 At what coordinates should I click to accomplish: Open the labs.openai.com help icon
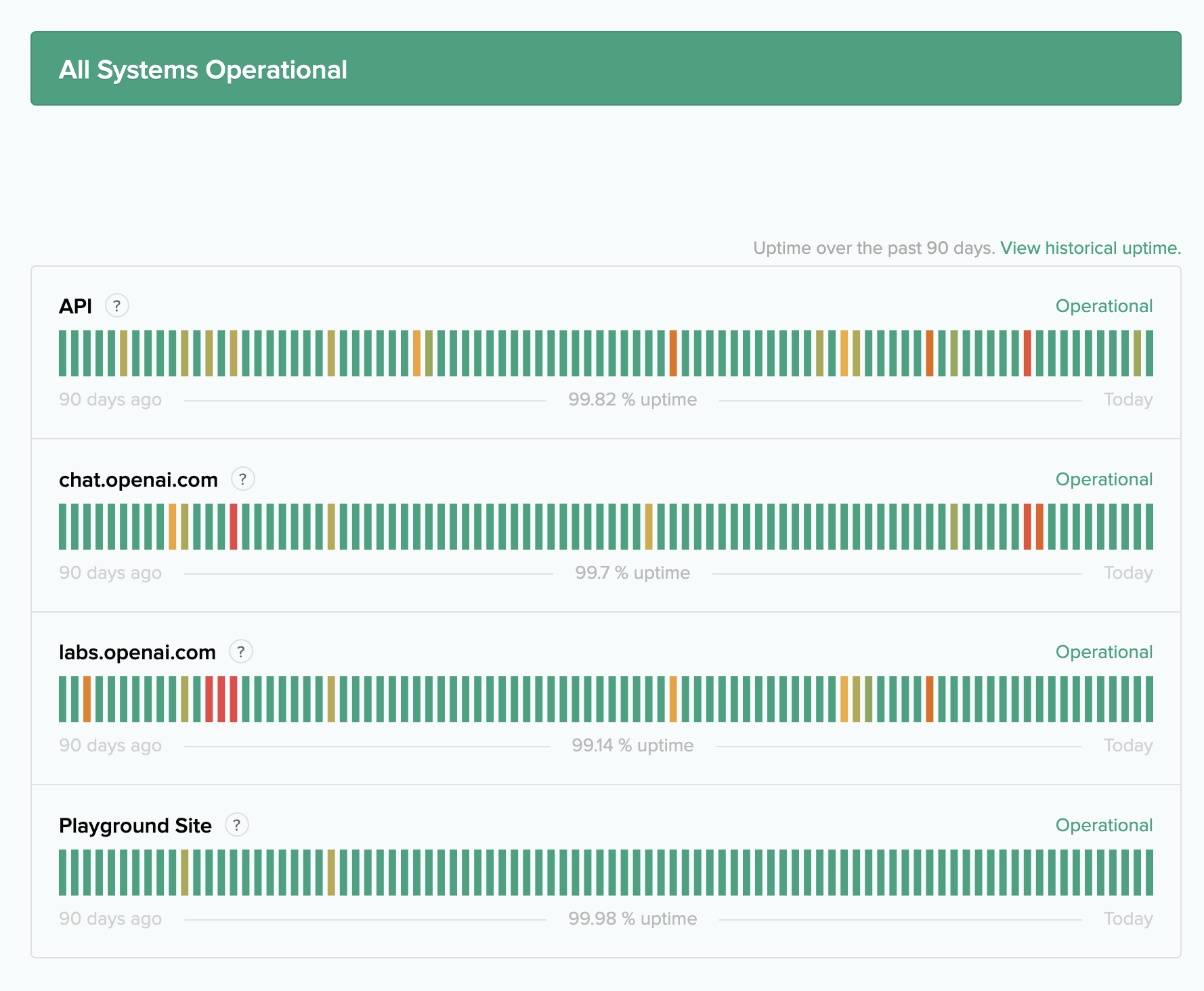coord(242,651)
